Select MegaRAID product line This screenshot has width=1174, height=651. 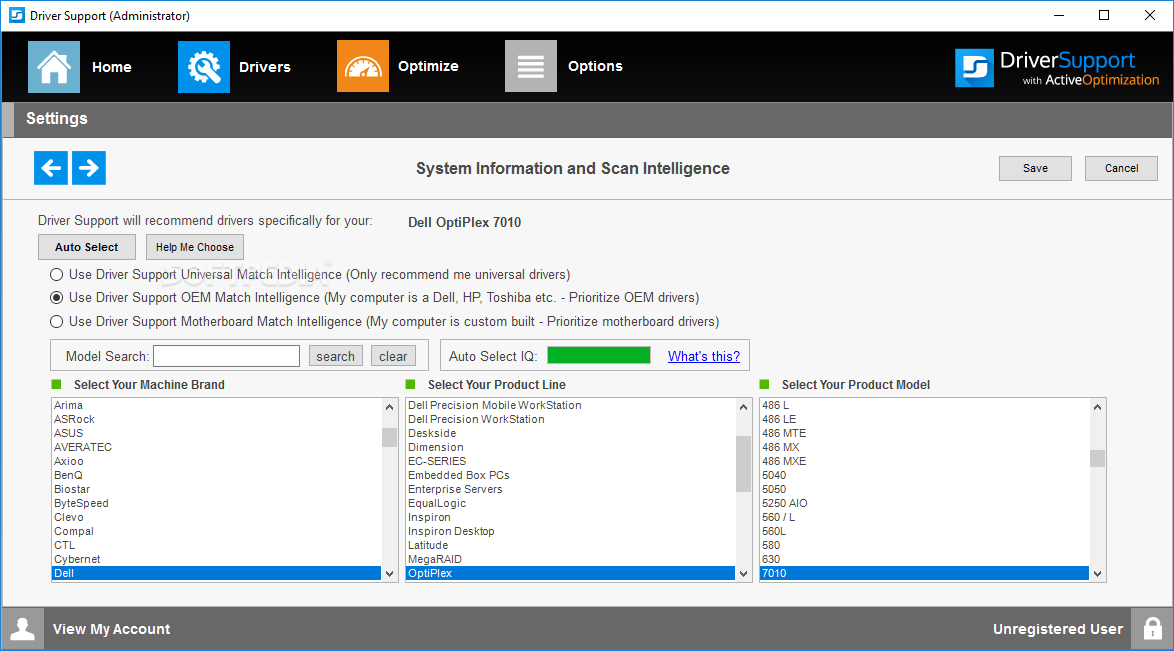pos(571,559)
